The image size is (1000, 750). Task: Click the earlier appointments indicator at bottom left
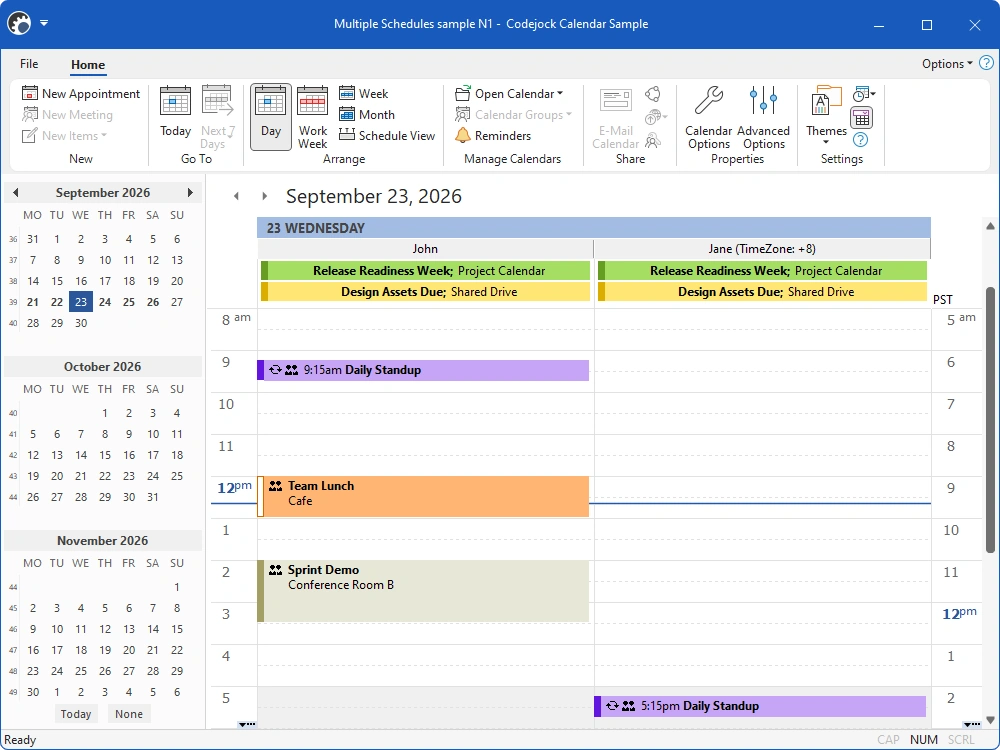coord(247,724)
